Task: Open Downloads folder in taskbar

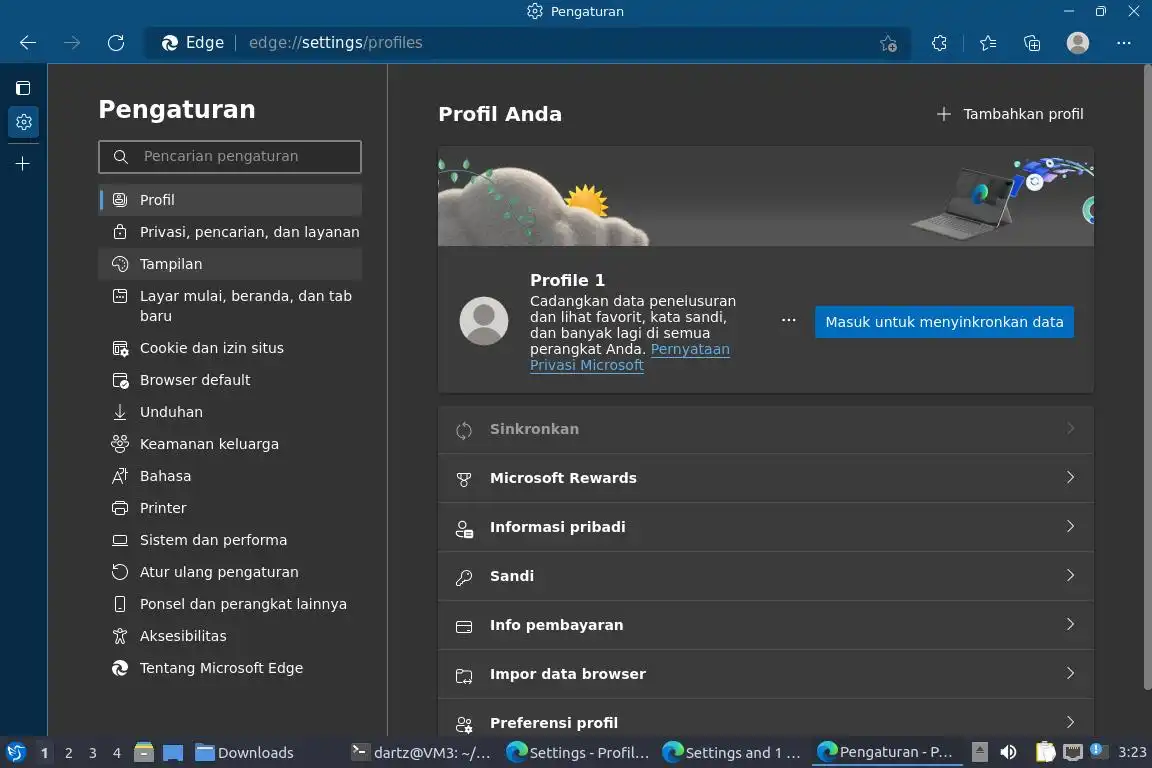Action: click(244, 753)
